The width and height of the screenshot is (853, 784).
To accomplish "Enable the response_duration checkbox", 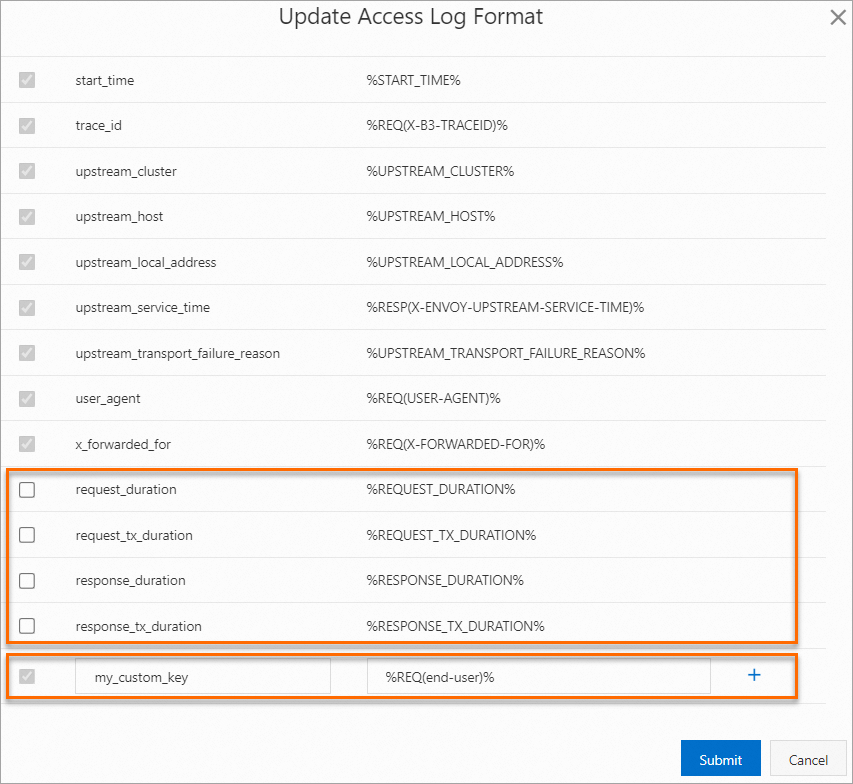I will 27,581.
